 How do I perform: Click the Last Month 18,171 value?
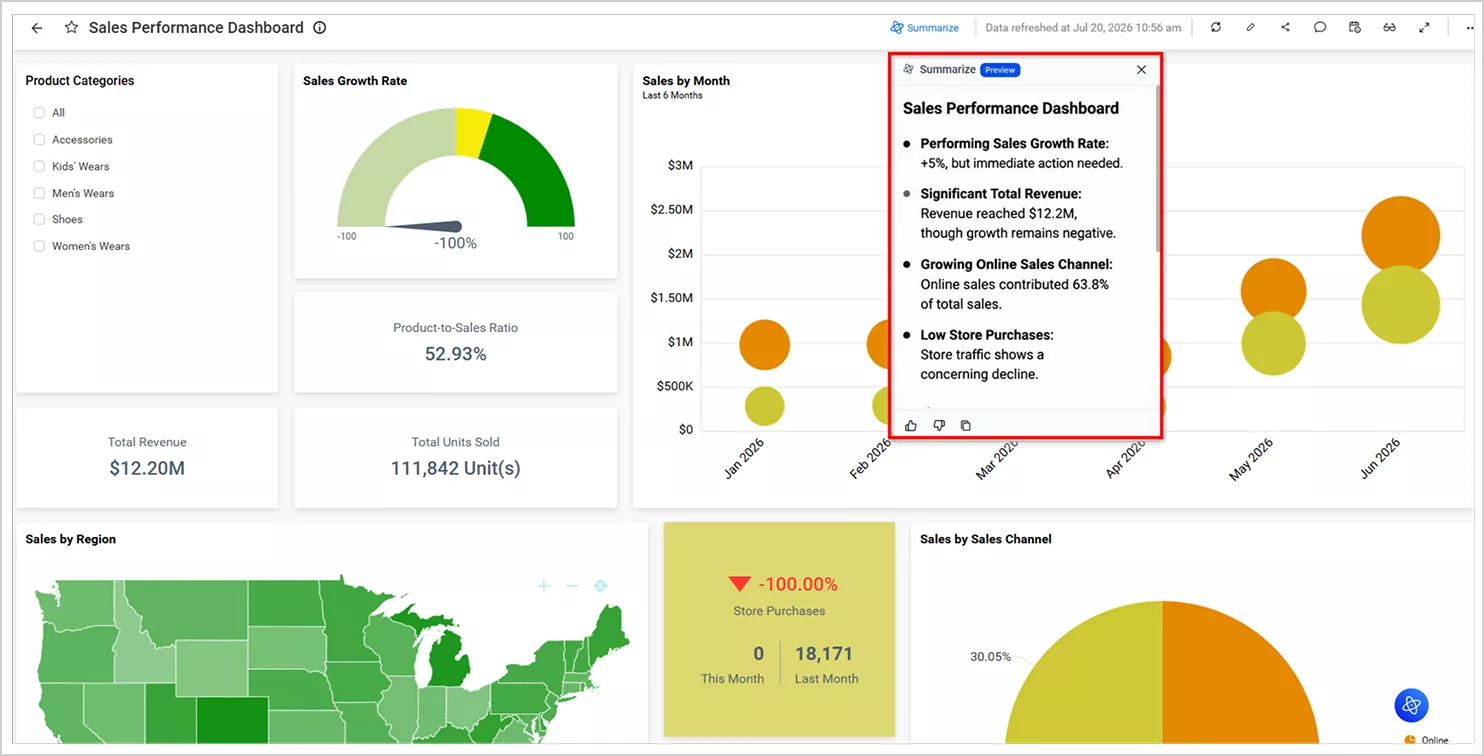[x=824, y=654]
